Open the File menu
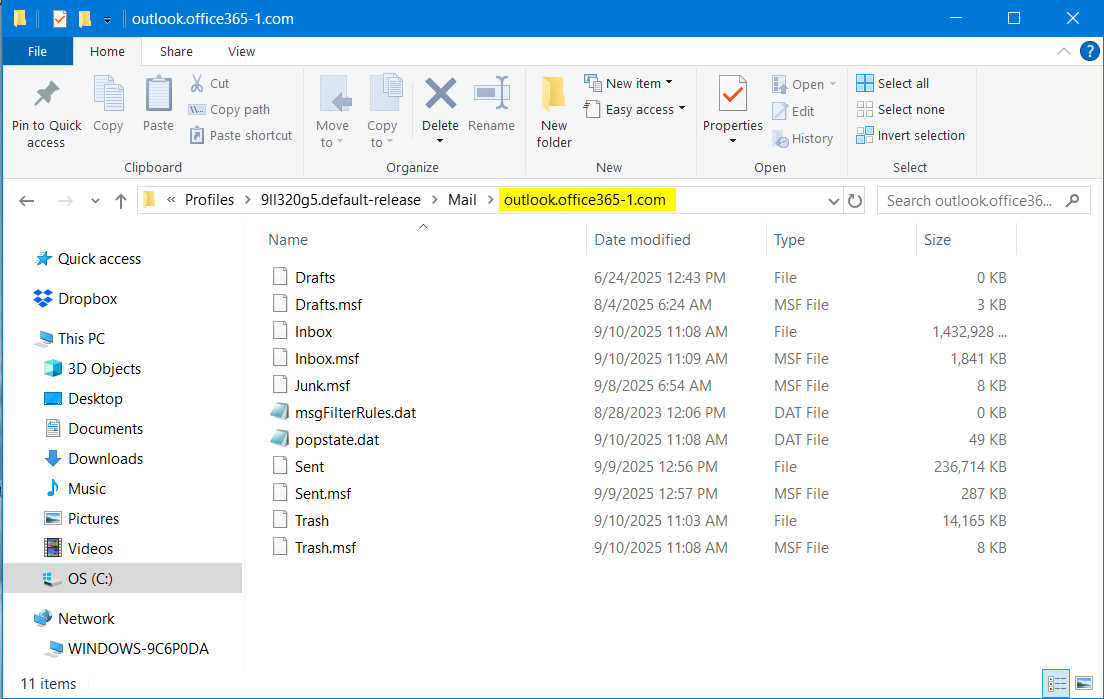The width and height of the screenshot is (1104, 699). (37, 51)
